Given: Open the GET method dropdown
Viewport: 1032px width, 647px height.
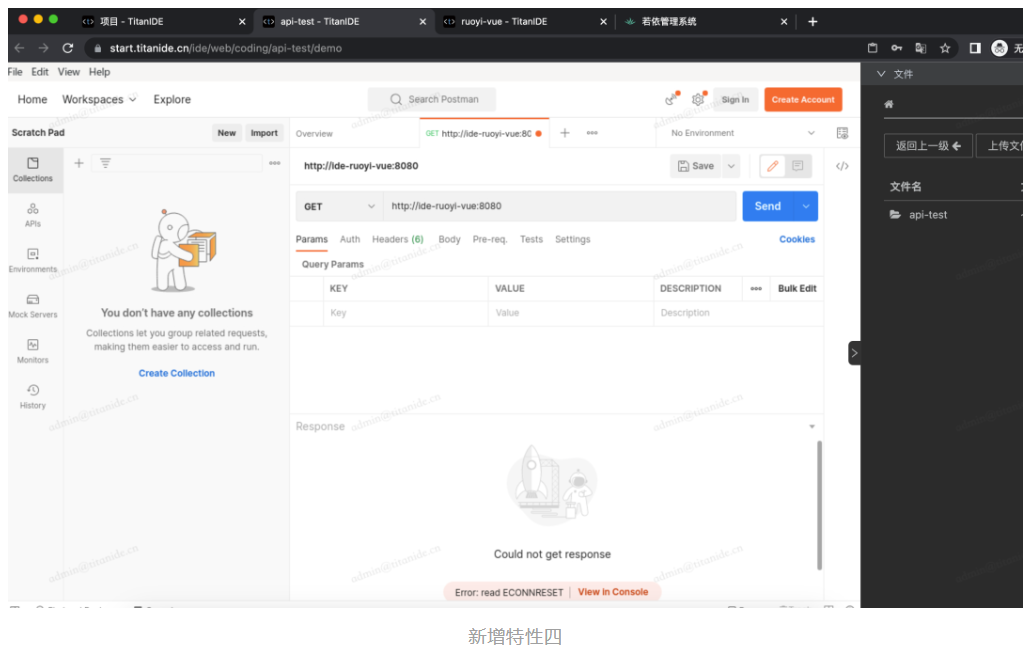Looking at the screenshot, I should pos(337,205).
